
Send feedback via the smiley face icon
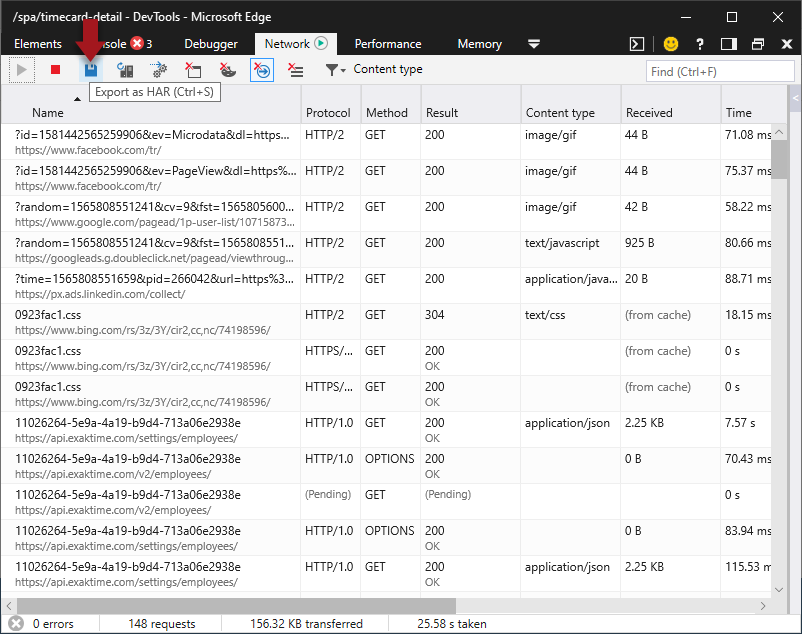coord(671,44)
